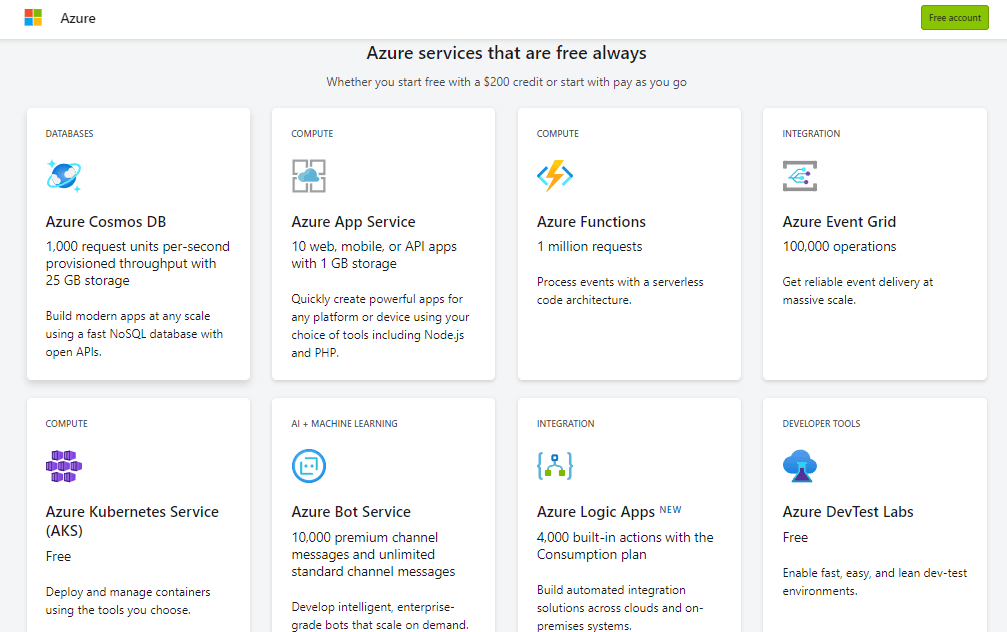Click the AI + MACHINE LEARNING label
This screenshot has height=632, width=1007.
point(344,424)
